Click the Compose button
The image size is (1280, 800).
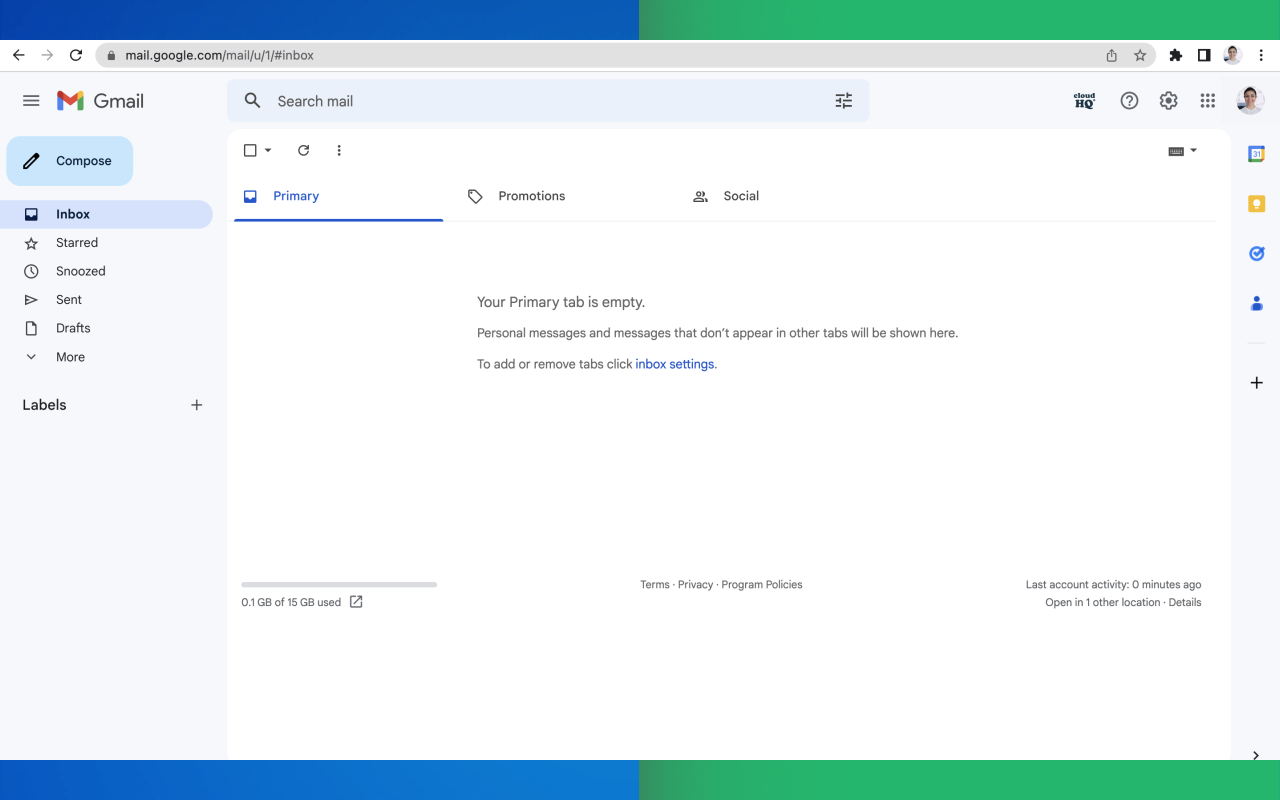(x=69, y=160)
